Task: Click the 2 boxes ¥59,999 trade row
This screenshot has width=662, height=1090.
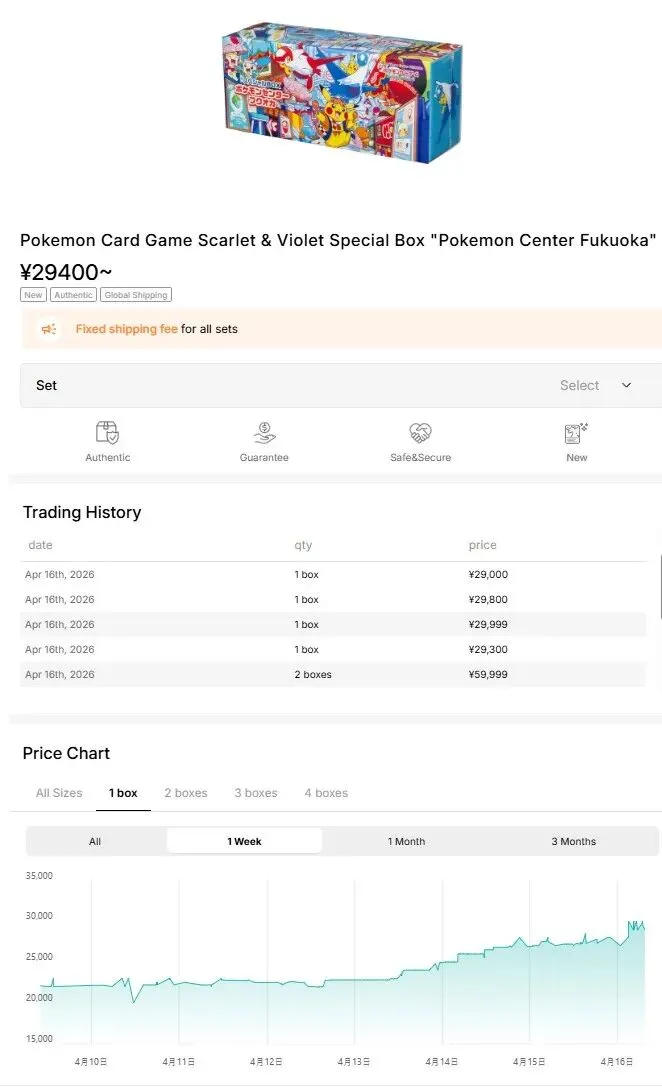Action: 334,674
